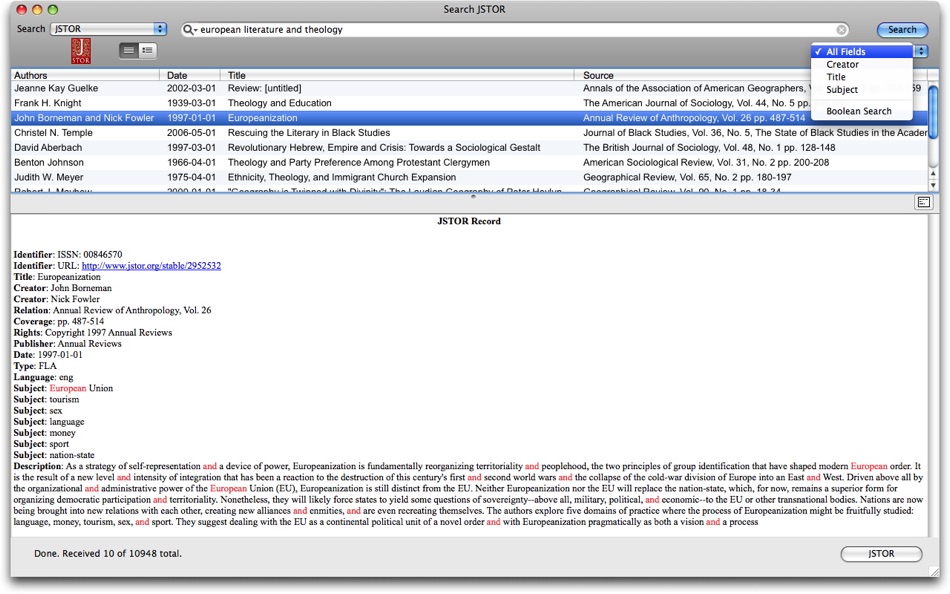Choose Title from the fields menu
Screen dimensions: 950x594
coord(862,77)
